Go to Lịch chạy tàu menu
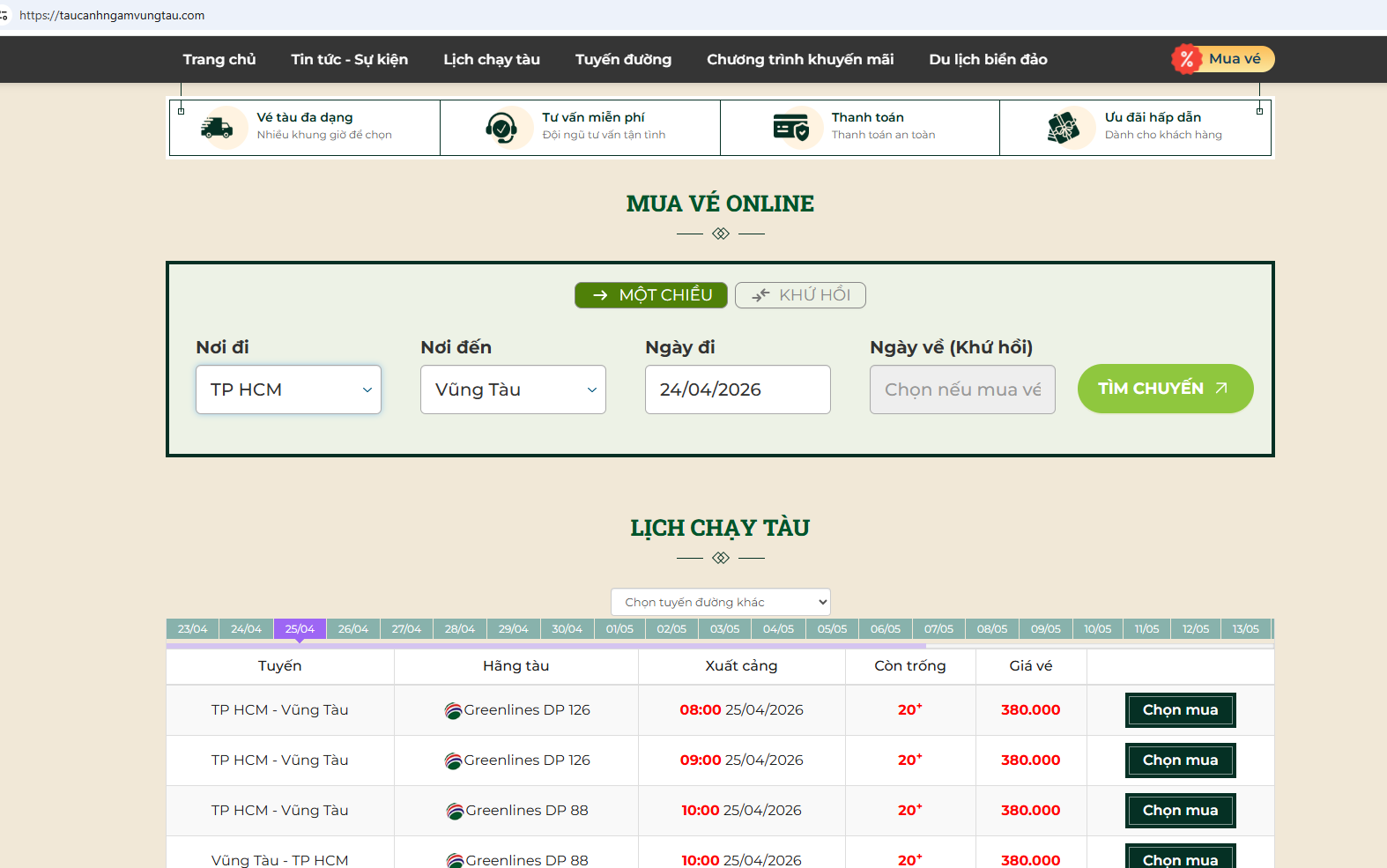This screenshot has height=868, width=1387. click(492, 59)
